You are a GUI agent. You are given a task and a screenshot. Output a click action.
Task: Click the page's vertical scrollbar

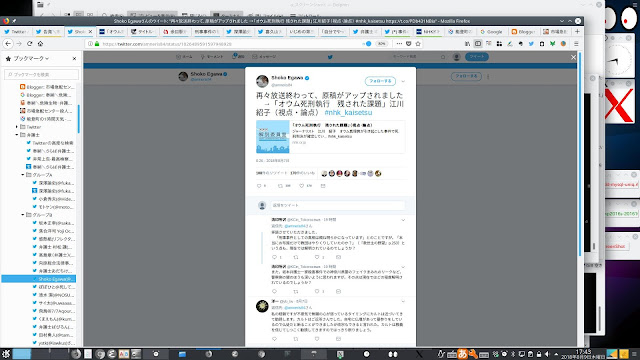[x=580, y=155]
